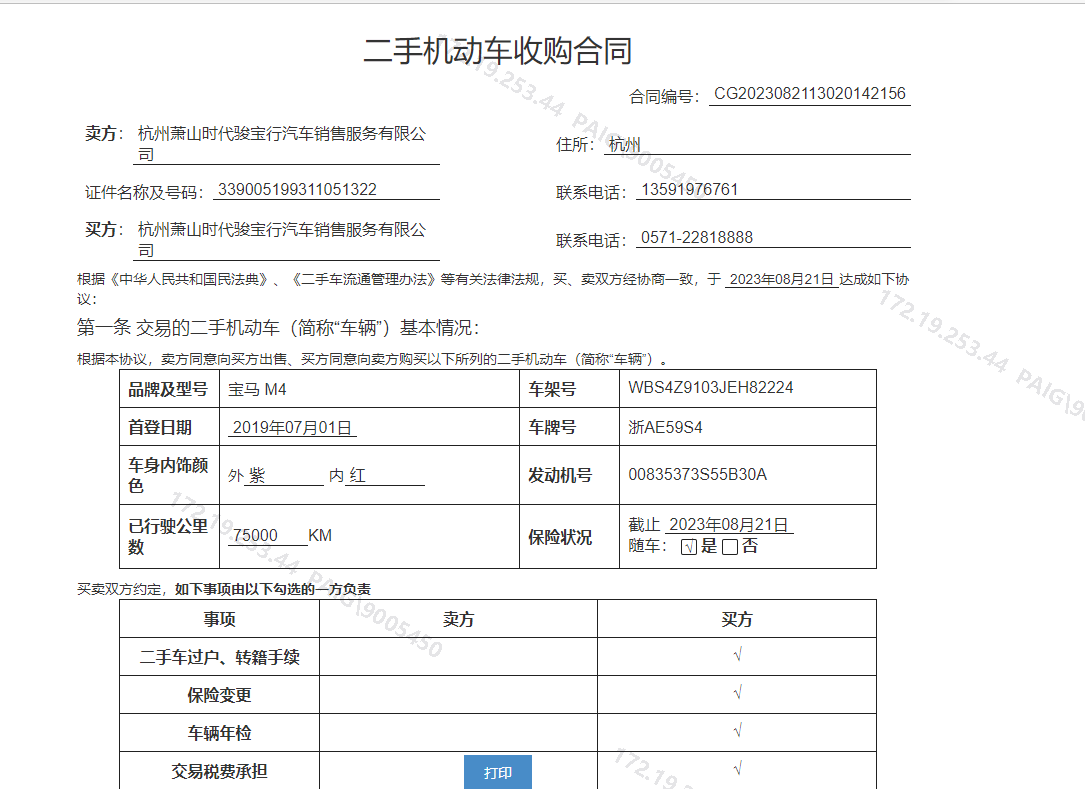Click the row label 车辆年检

(219, 734)
